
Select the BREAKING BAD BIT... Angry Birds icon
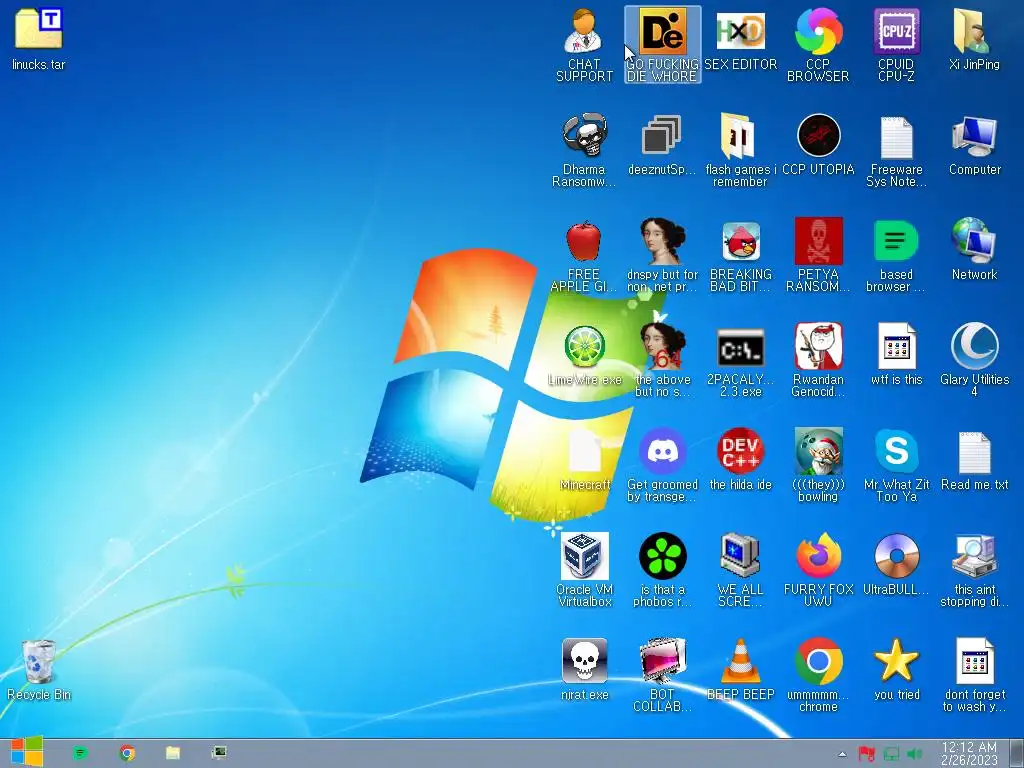click(x=740, y=242)
